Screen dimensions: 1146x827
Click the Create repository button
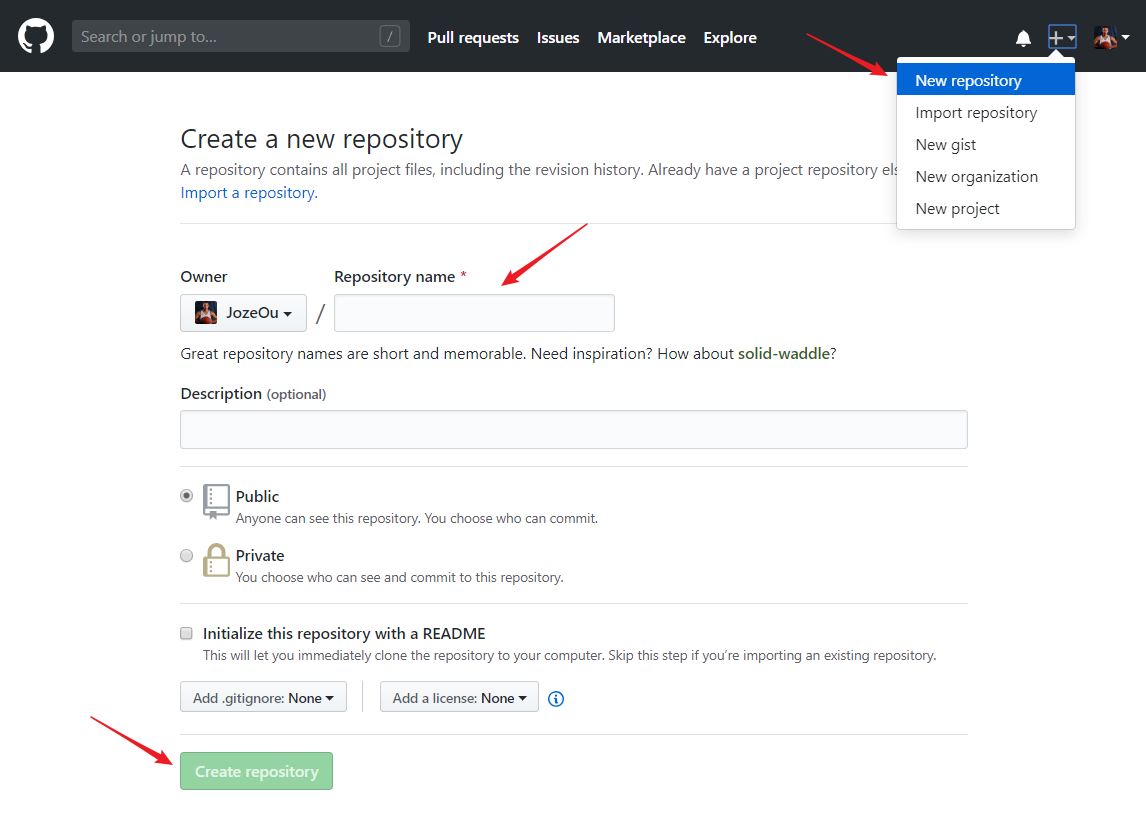pyautogui.click(x=257, y=771)
